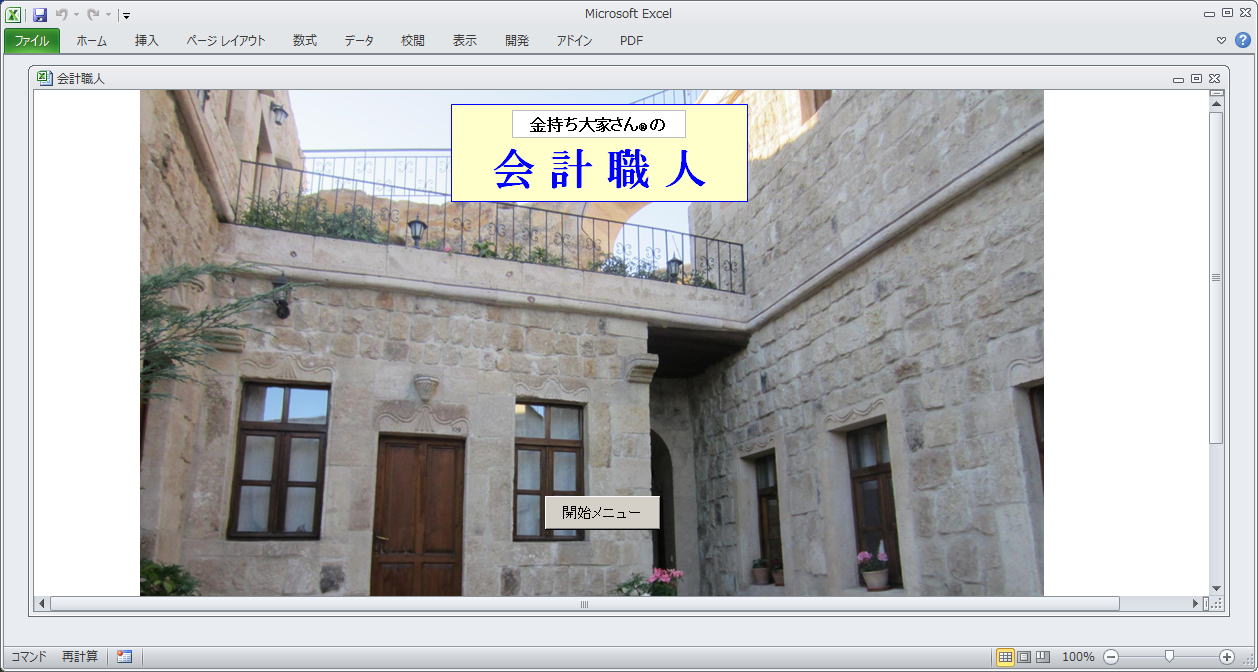This screenshot has width=1258, height=672.
Task: Click the 金持ち大家さんの label box
Action: (x=599, y=124)
